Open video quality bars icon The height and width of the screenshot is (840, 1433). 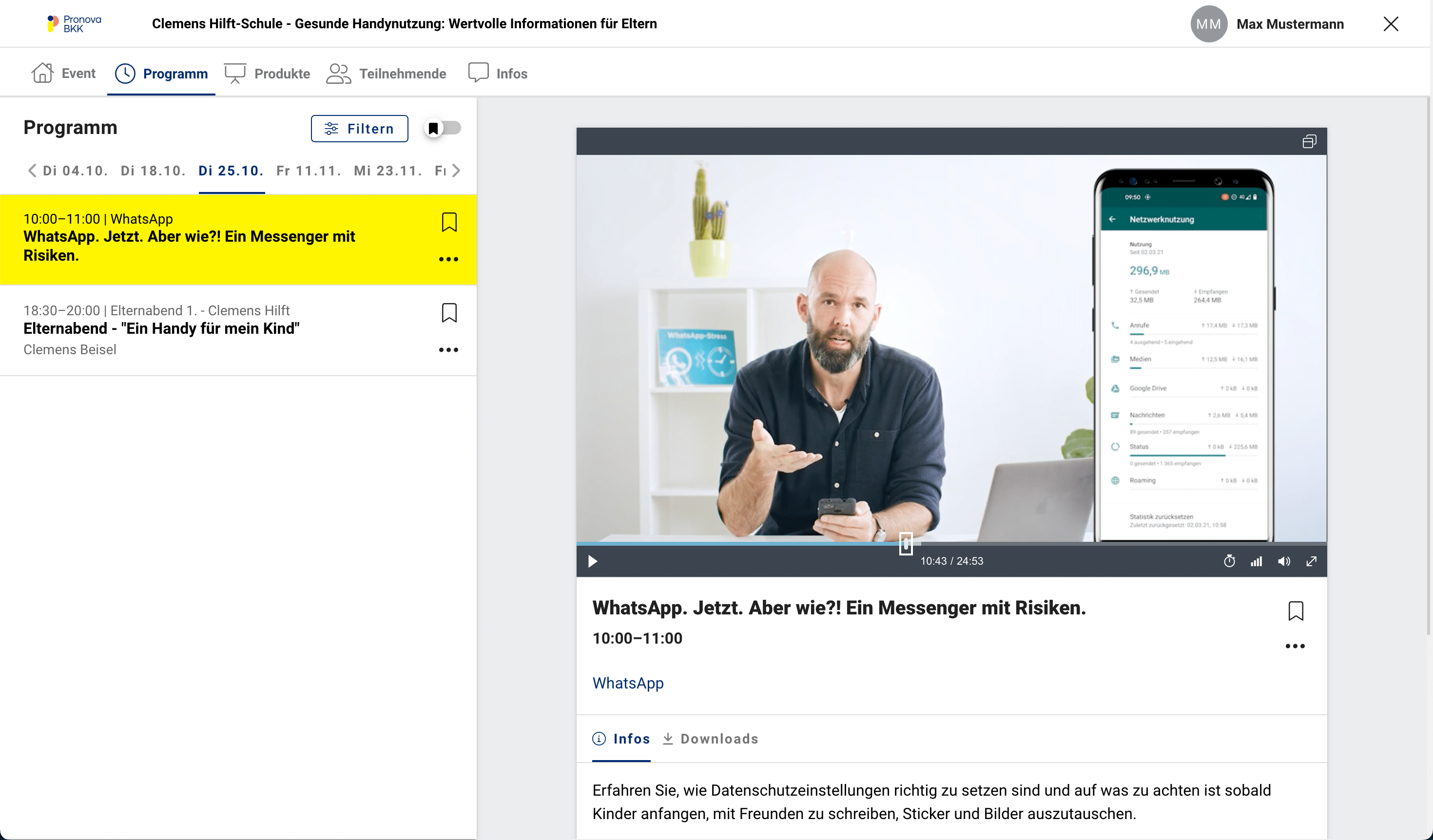pos(1257,561)
